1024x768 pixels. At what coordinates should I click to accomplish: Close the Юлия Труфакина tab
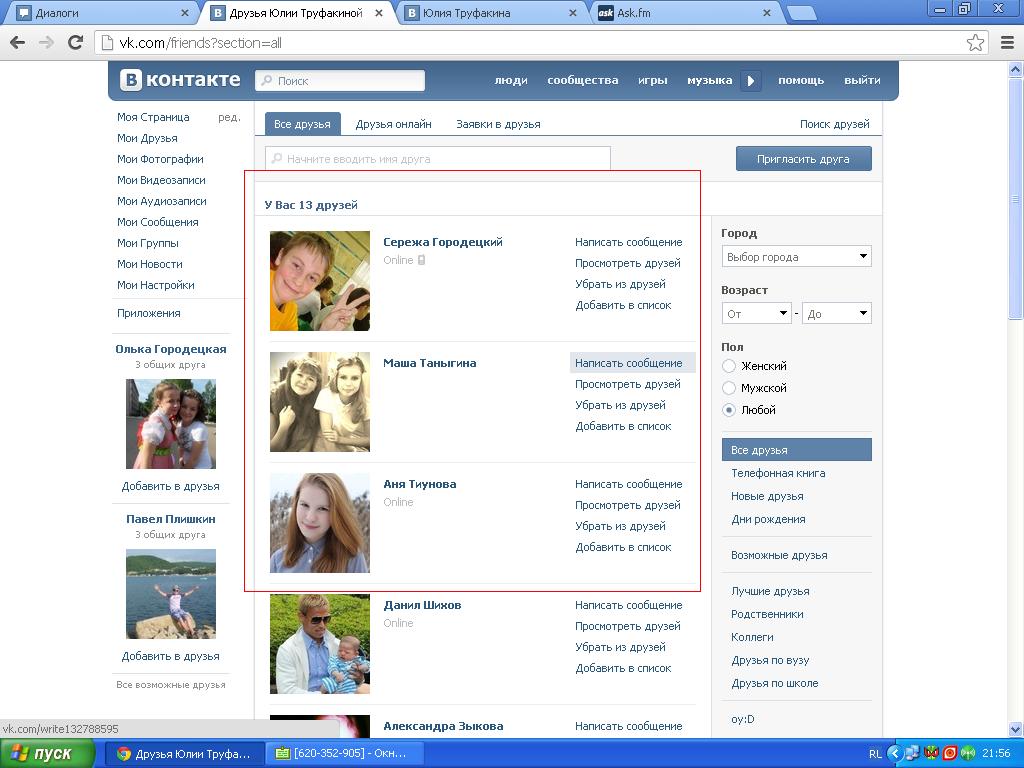573,12
